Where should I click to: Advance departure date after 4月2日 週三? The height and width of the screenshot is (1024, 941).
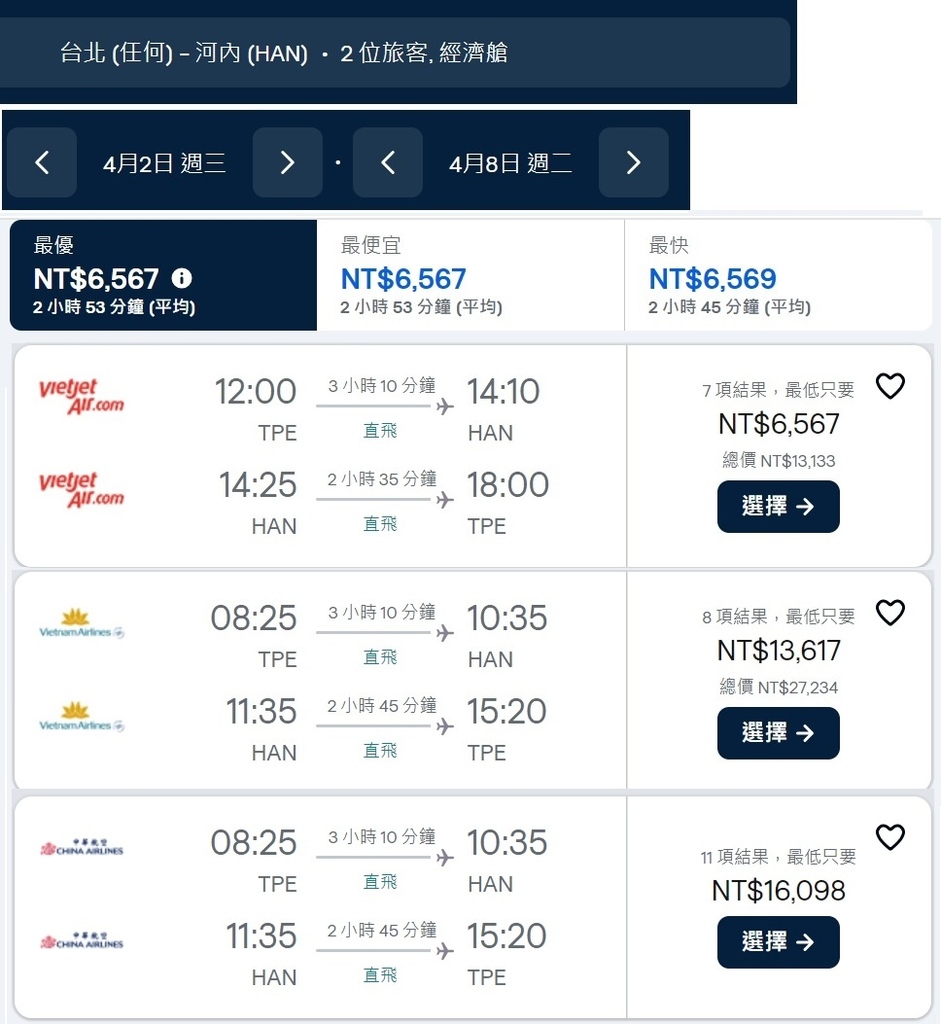(x=287, y=162)
